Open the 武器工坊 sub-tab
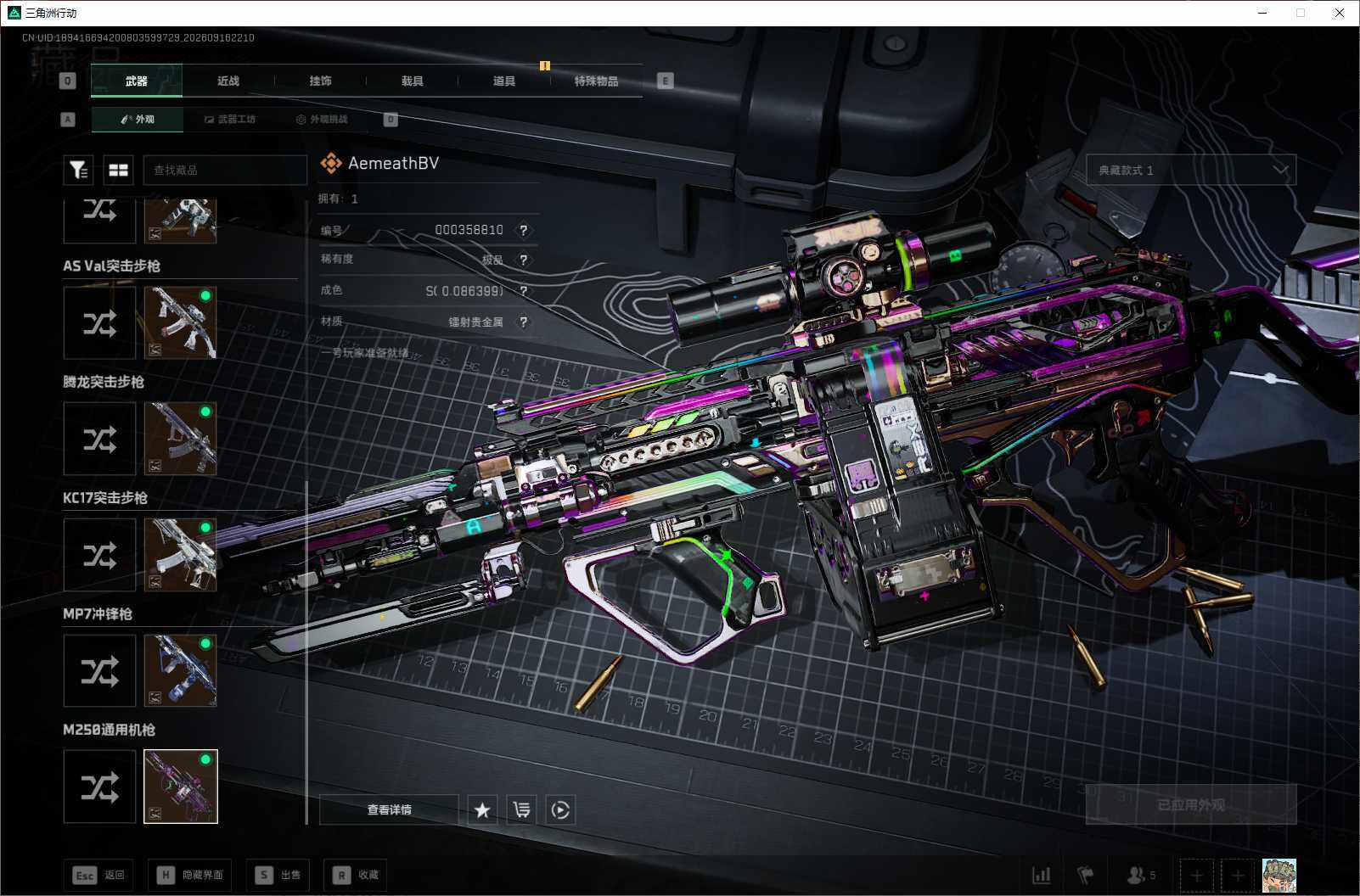The width and height of the screenshot is (1360, 896). (229, 120)
